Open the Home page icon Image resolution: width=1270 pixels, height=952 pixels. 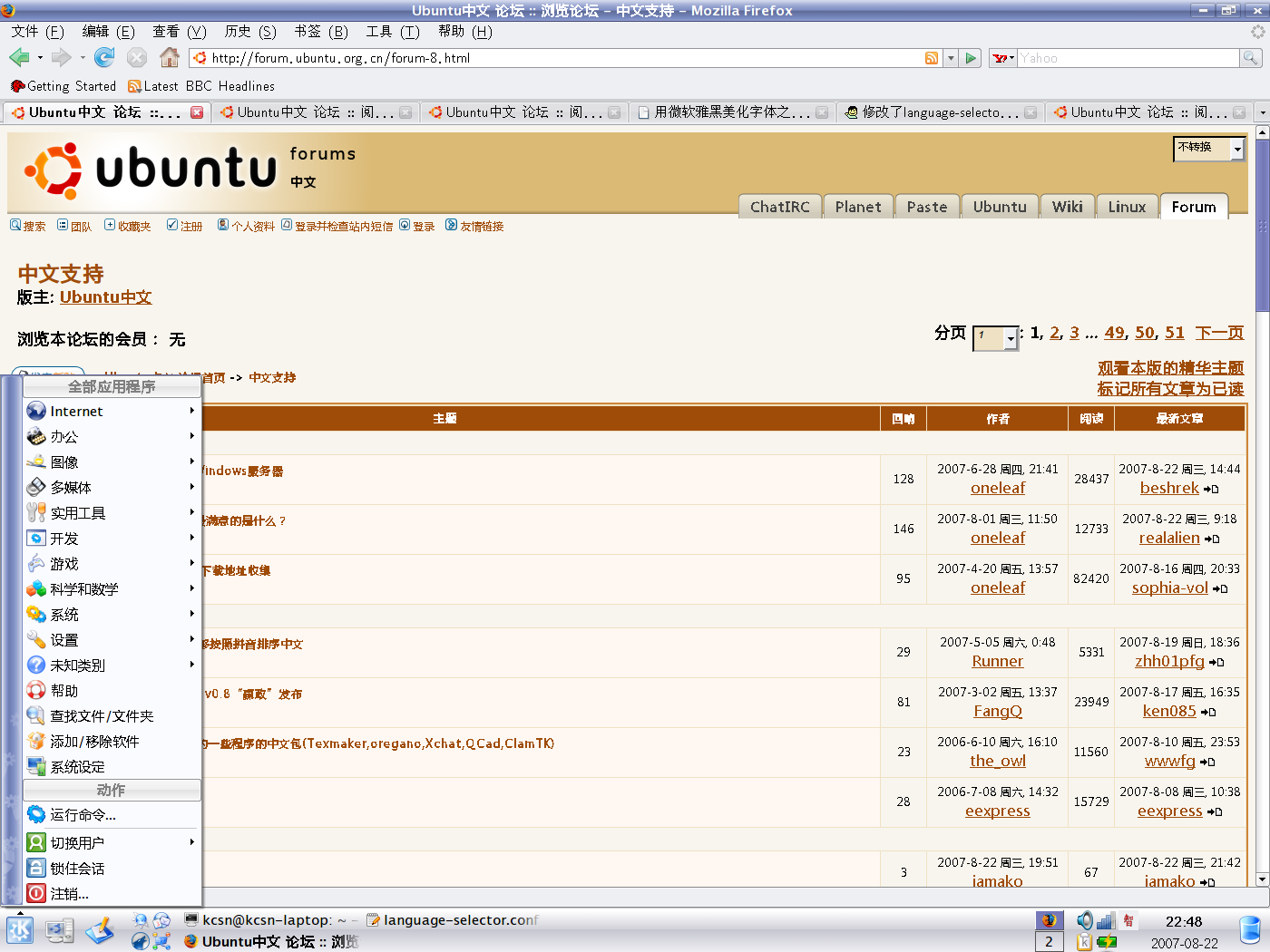pos(170,57)
